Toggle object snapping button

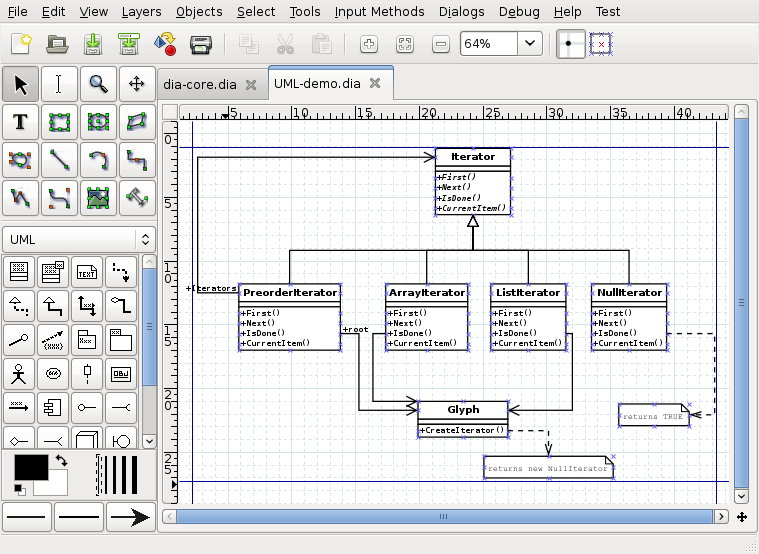point(600,44)
